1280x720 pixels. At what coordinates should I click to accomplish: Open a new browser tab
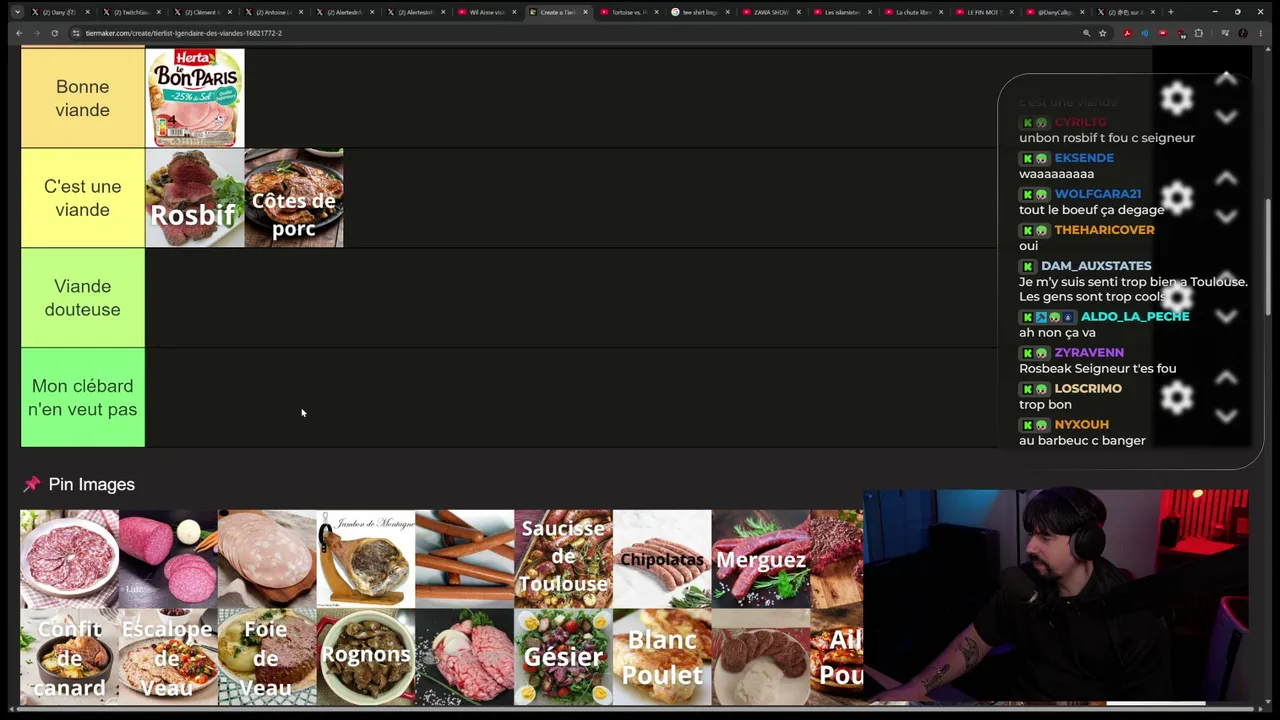pos(1170,12)
